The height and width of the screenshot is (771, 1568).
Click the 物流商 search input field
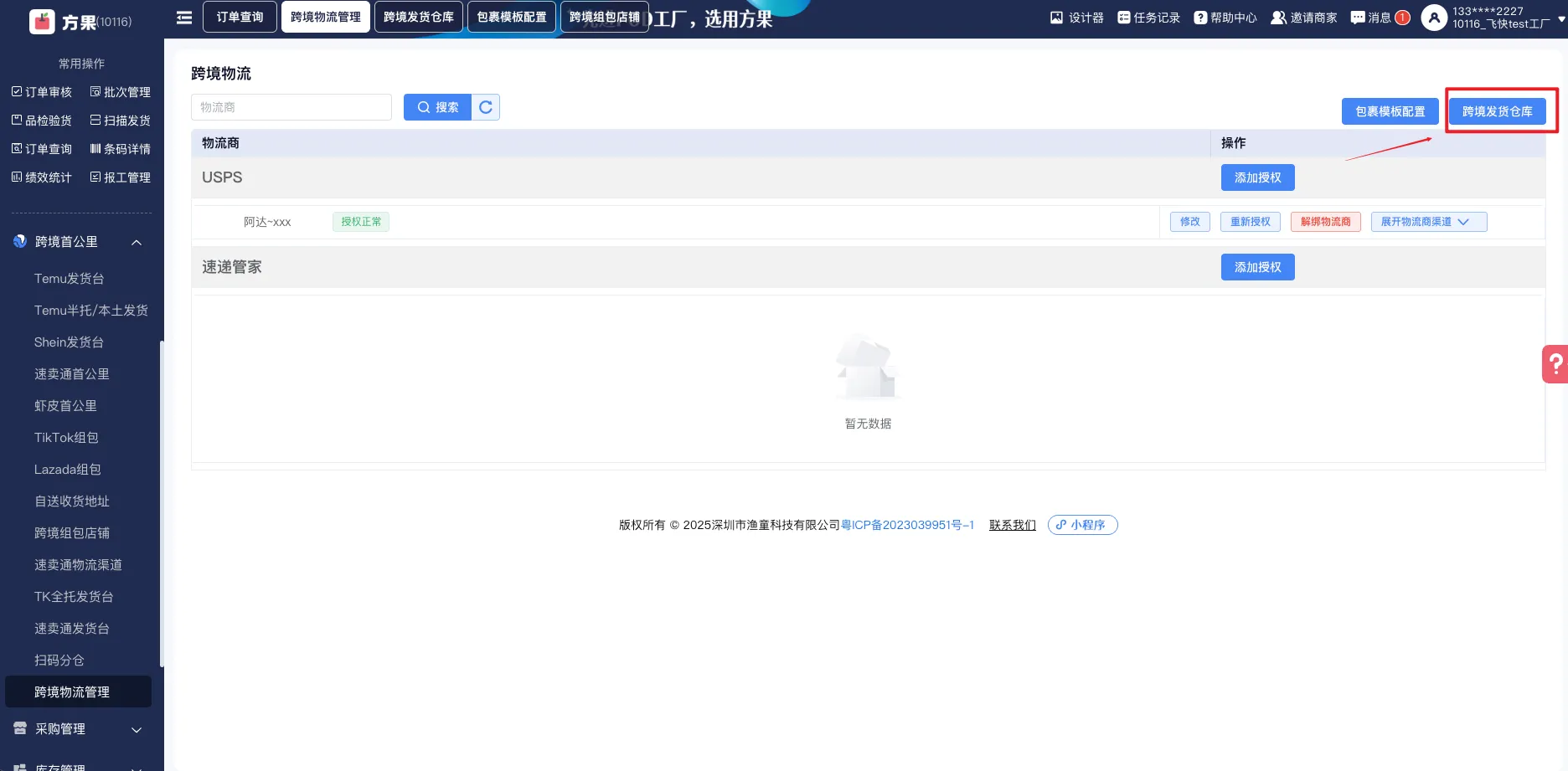click(291, 107)
